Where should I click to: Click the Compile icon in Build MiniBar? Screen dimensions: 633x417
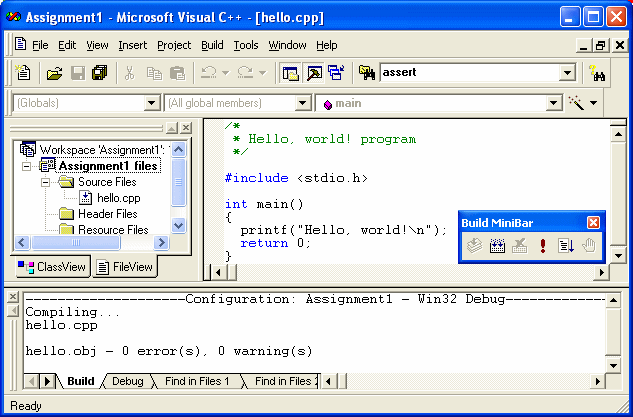click(475, 245)
